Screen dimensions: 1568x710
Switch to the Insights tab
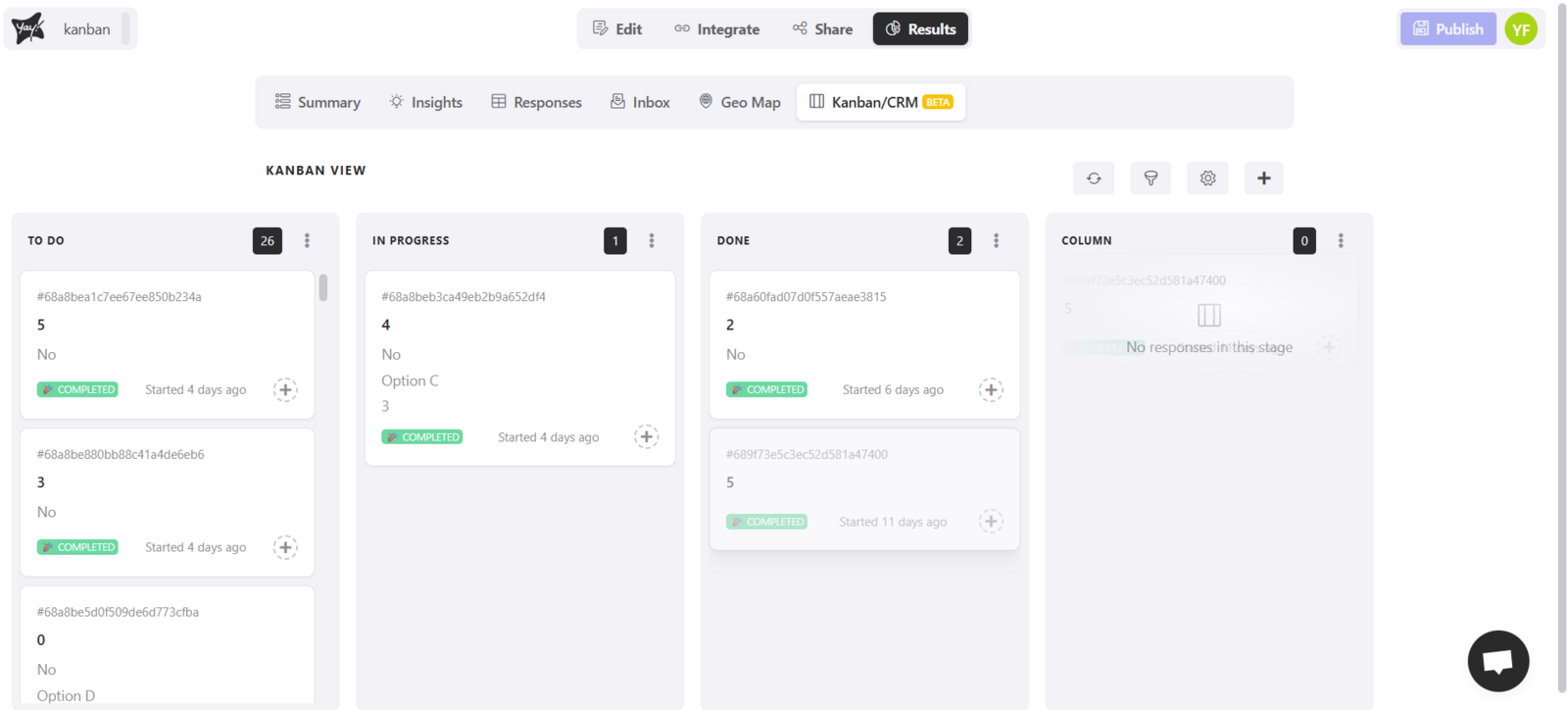(425, 102)
